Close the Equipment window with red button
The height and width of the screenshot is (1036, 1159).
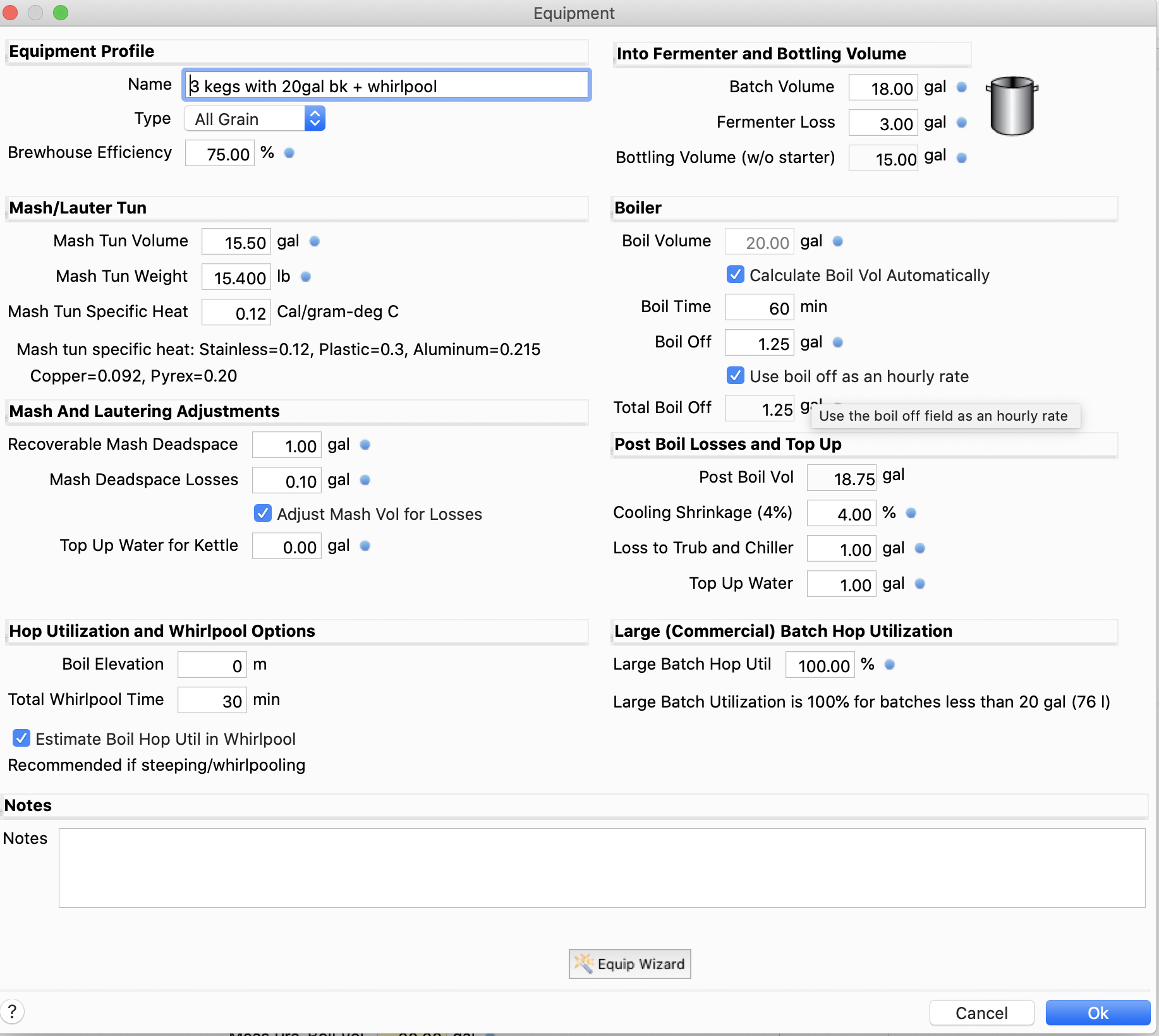coord(10,13)
